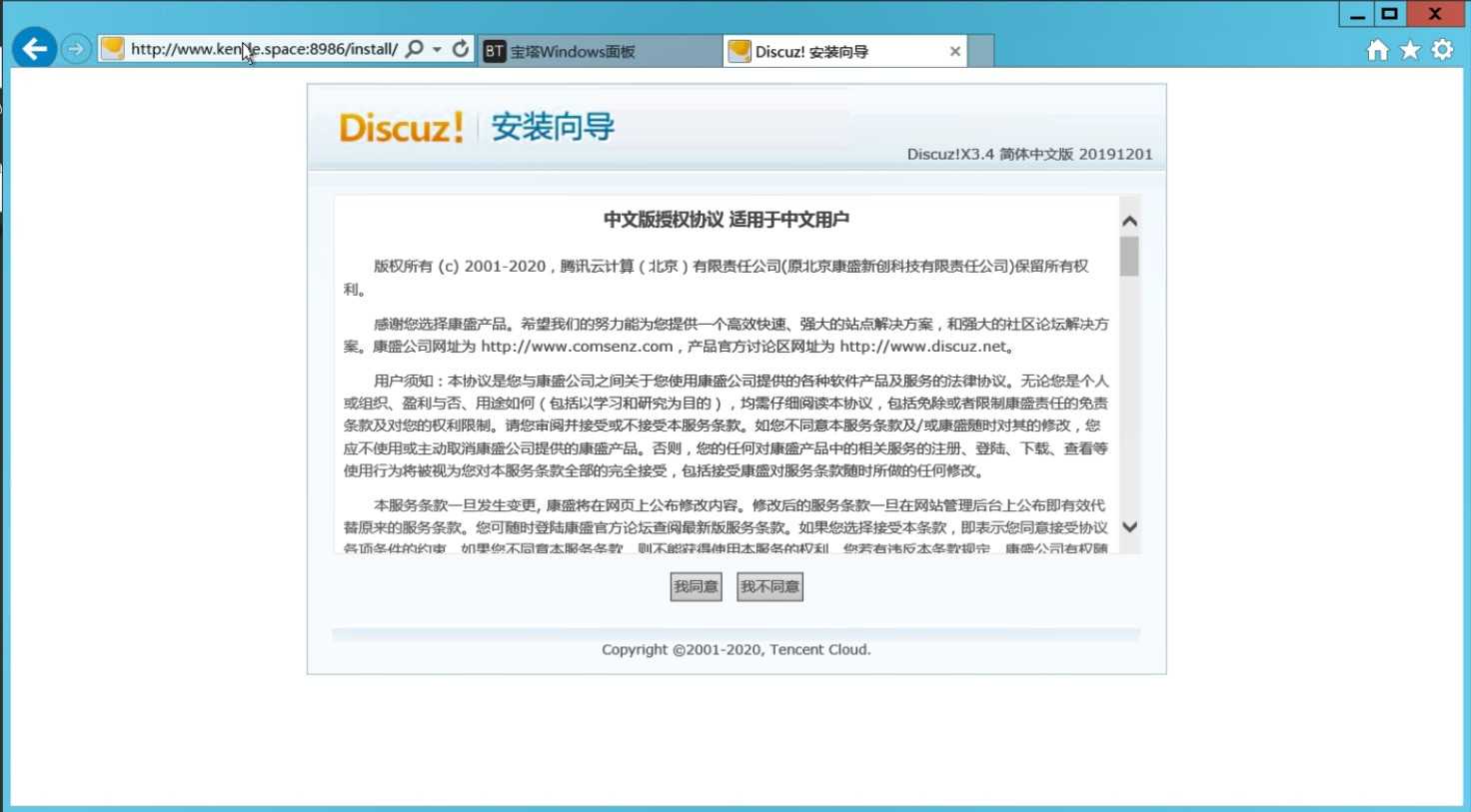Click the agreement scrollbar down arrow
Screen dimensions: 1471x812
tap(1129, 526)
